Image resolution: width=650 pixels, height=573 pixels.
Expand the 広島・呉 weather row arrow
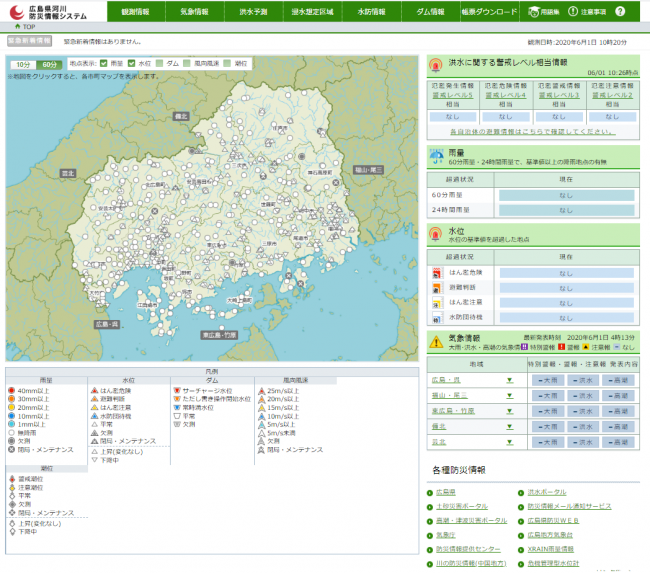point(509,380)
